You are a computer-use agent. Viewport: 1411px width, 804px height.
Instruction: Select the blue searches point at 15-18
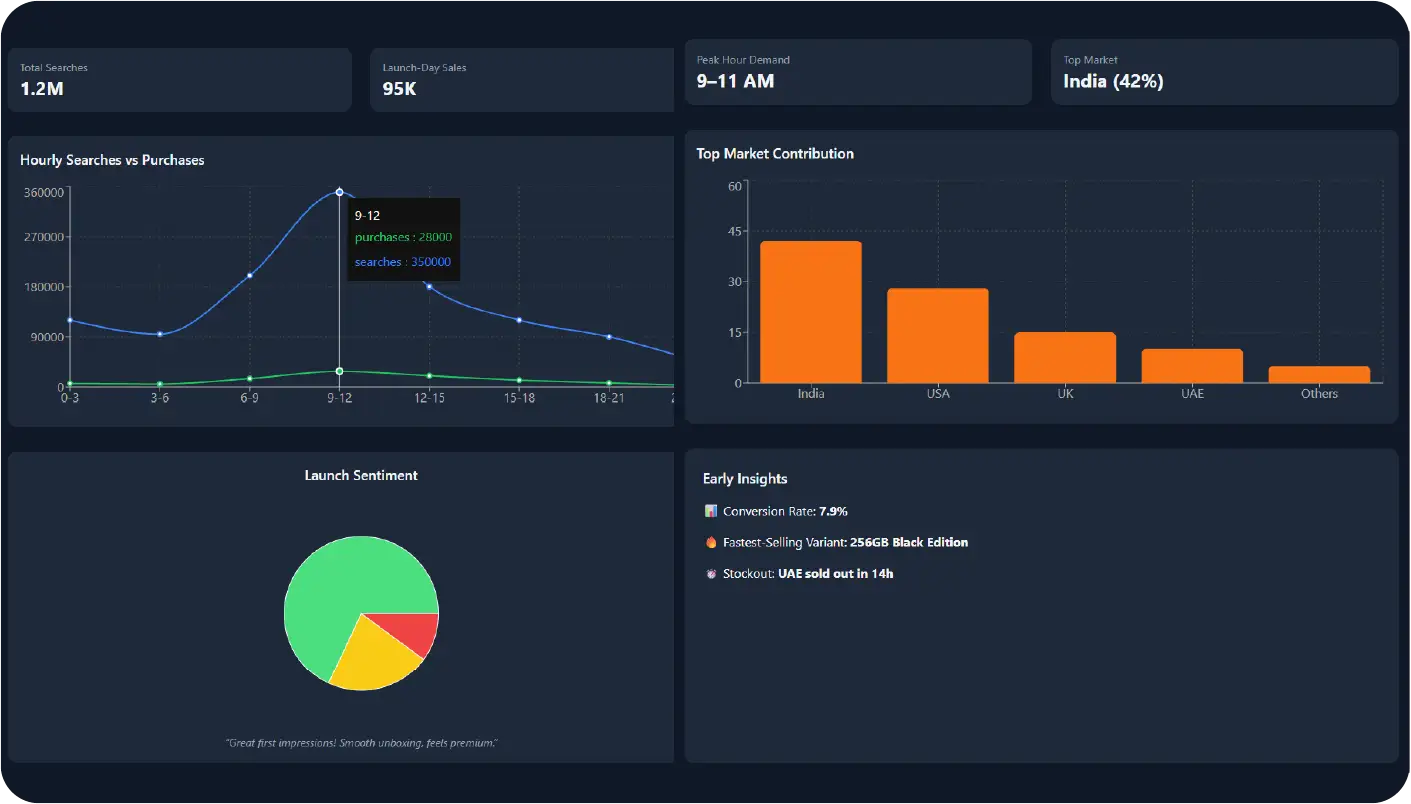coord(519,320)
